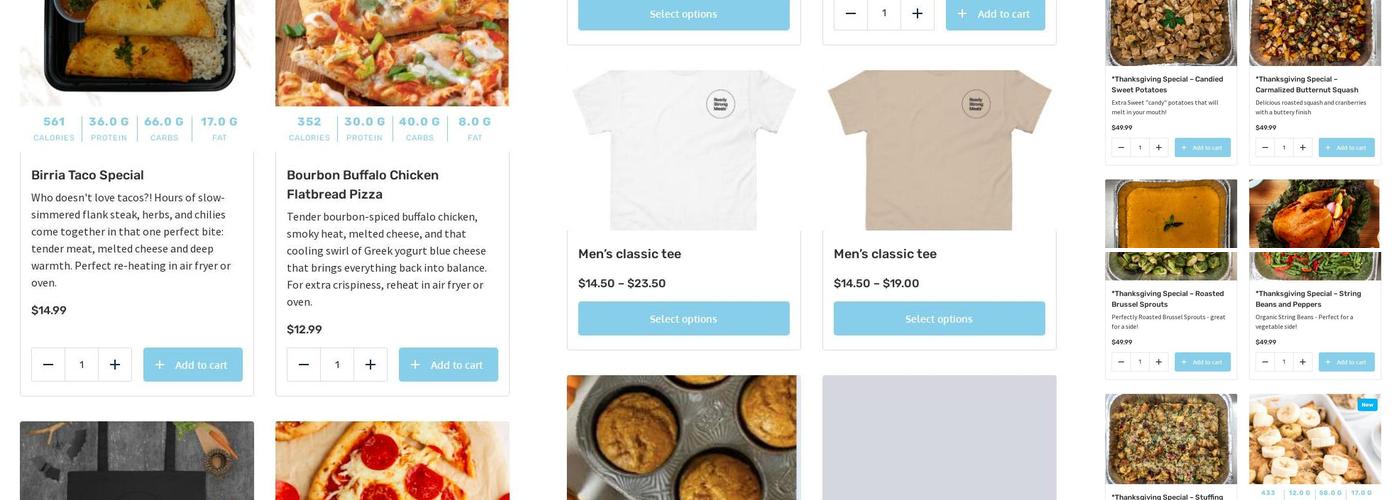Click the muffin tin product photo
Viewport: 1400px width, 500px height.
(x=682, y=437)
